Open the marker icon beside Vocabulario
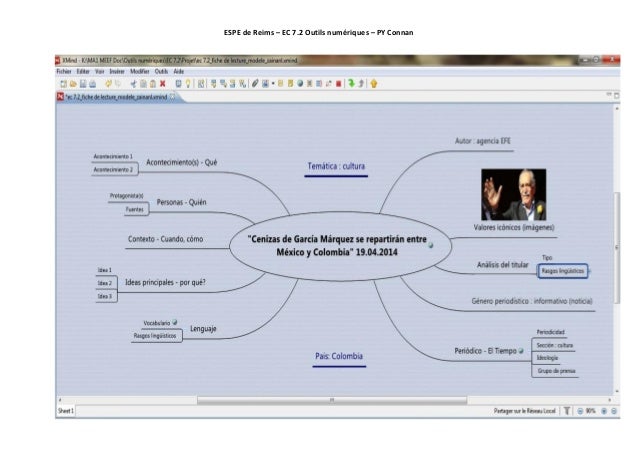This screenshot has width=638, height=452. tap(175, 323)
